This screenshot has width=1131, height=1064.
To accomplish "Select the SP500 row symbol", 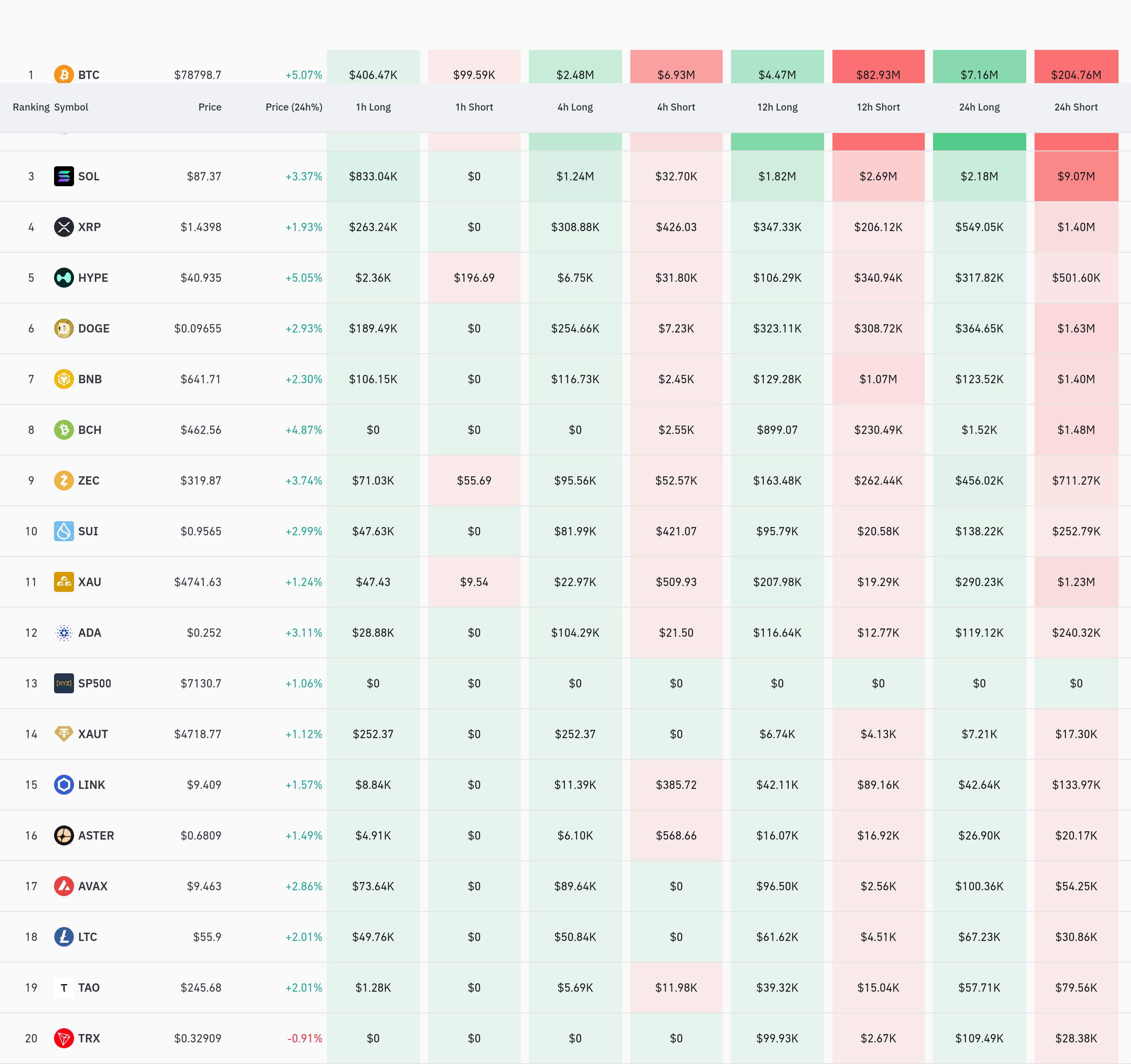I will point(94,684).
